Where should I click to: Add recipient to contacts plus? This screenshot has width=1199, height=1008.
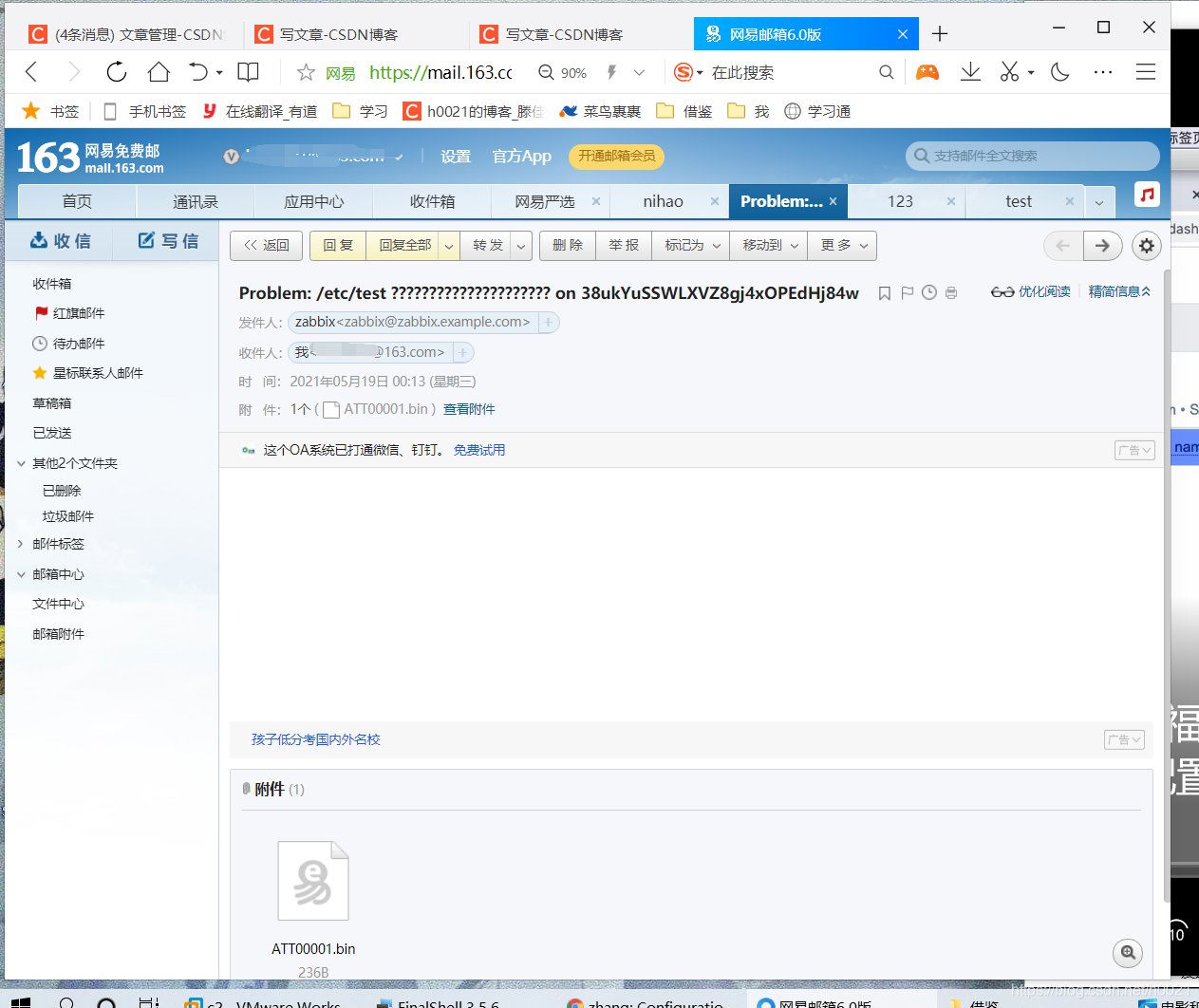pyautogui.click(x=462, y=353)
